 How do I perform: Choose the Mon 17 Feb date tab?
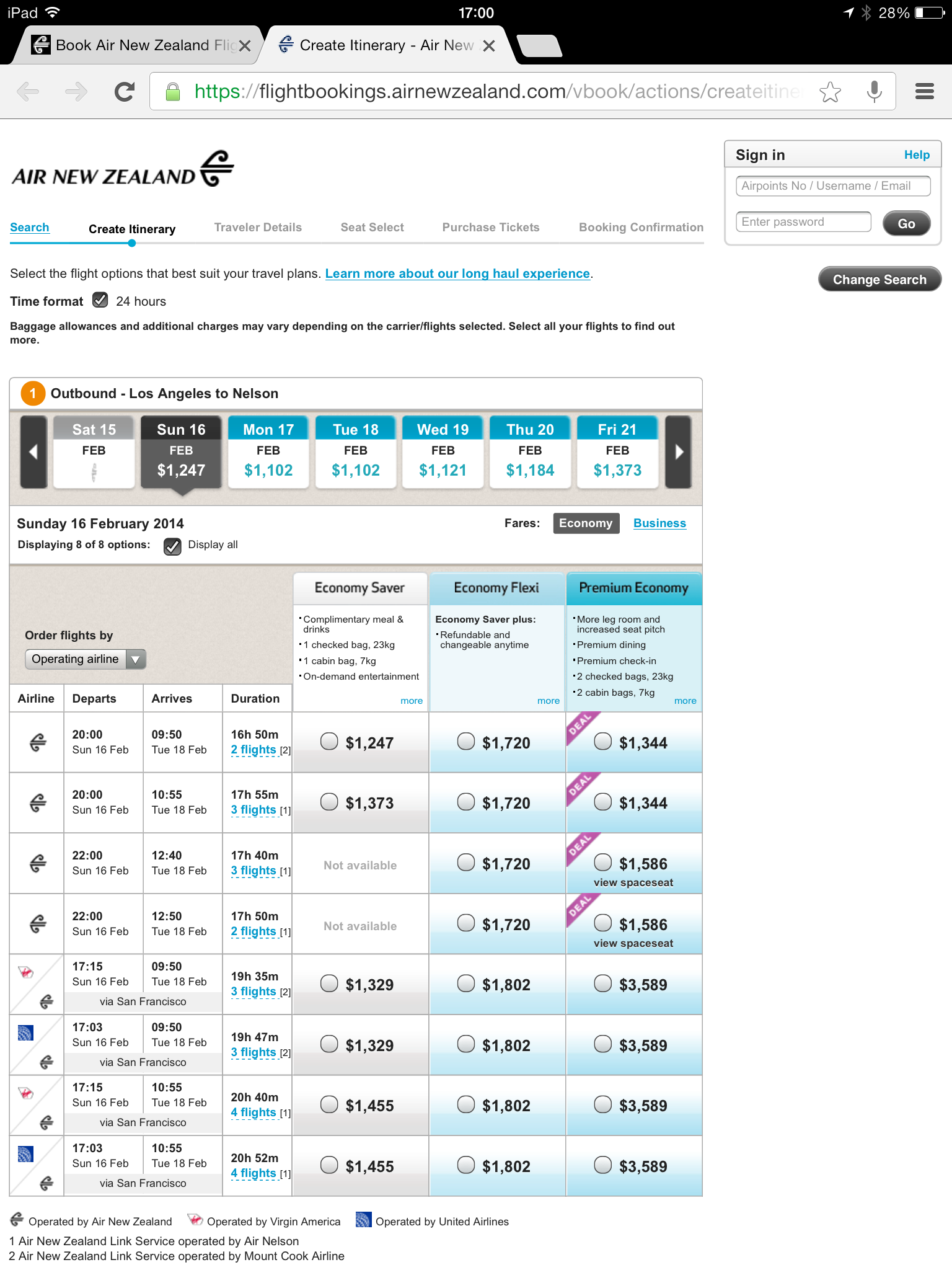tap(268, 451)
